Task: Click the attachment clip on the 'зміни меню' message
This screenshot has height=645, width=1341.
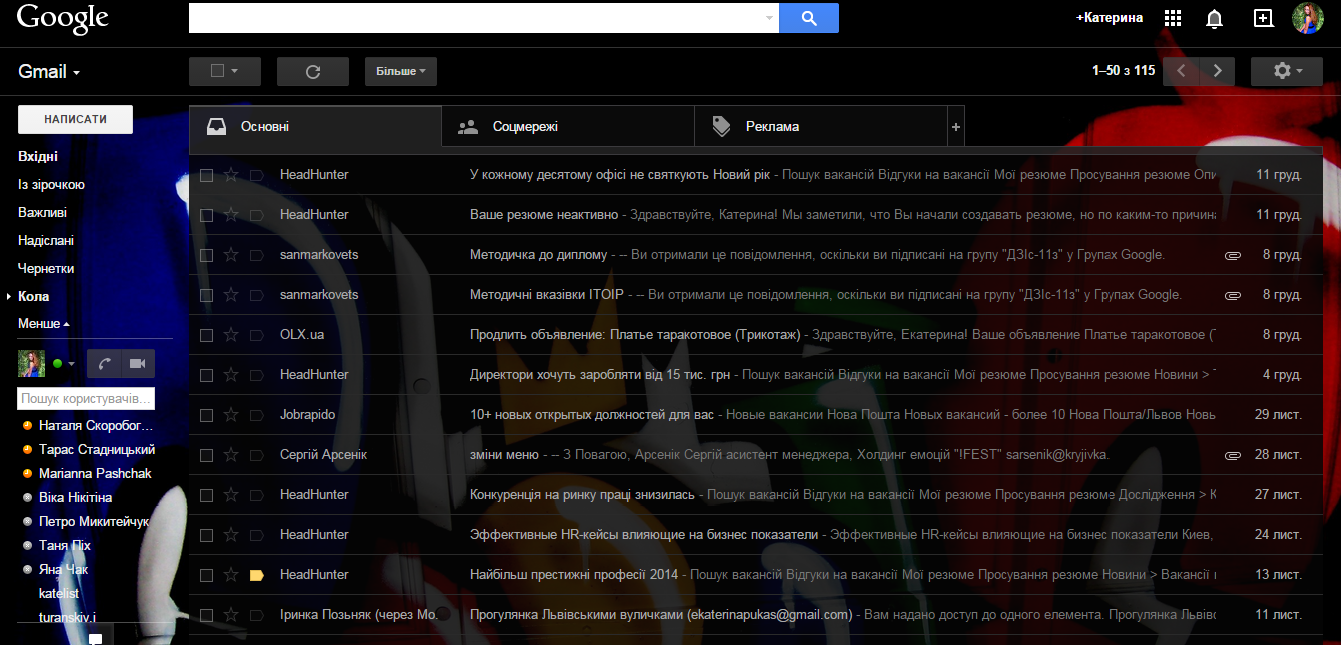Action: [1233, 455]
